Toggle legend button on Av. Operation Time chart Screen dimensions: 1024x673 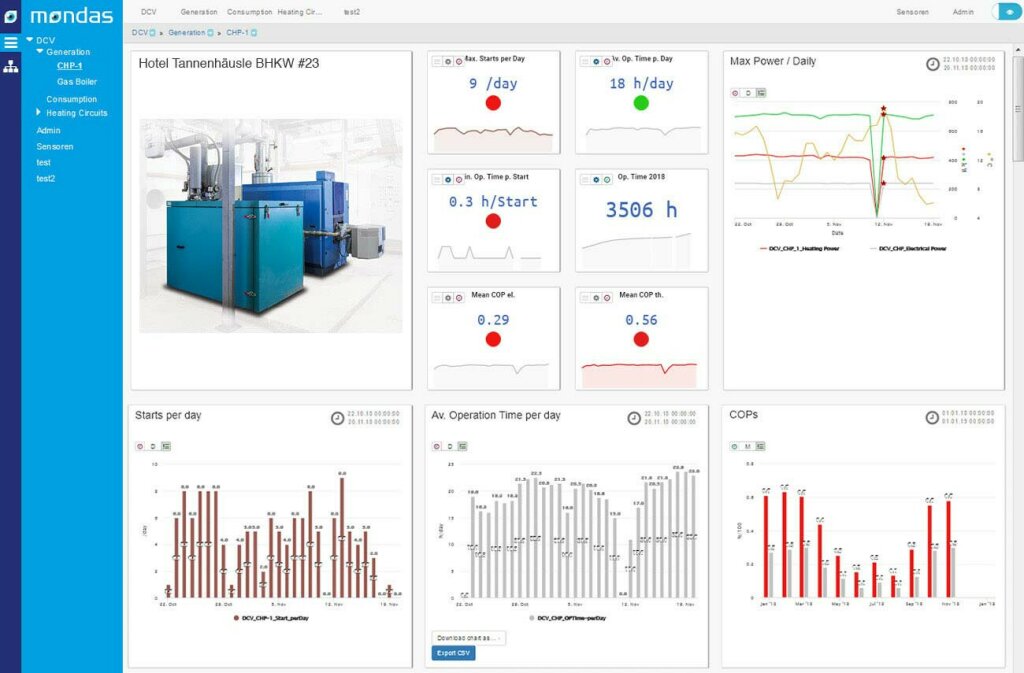coord(463,446)
